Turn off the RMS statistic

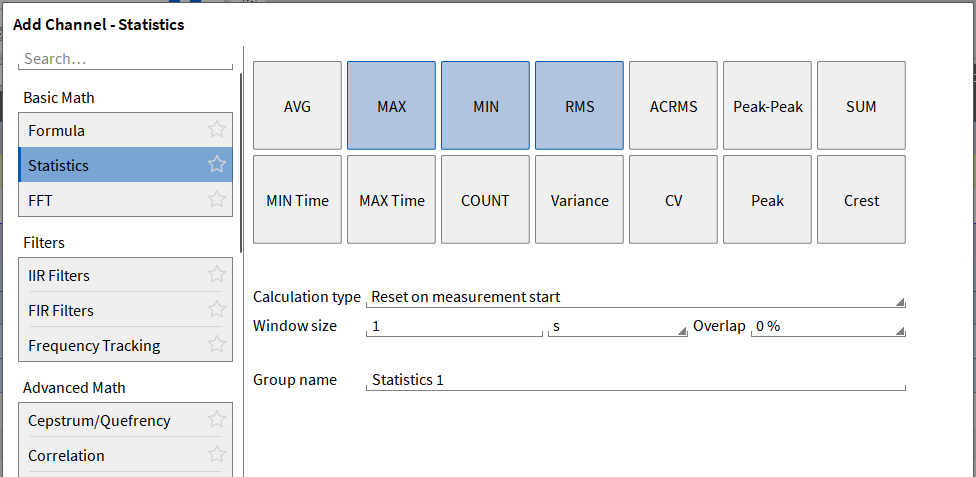point(579,106)
